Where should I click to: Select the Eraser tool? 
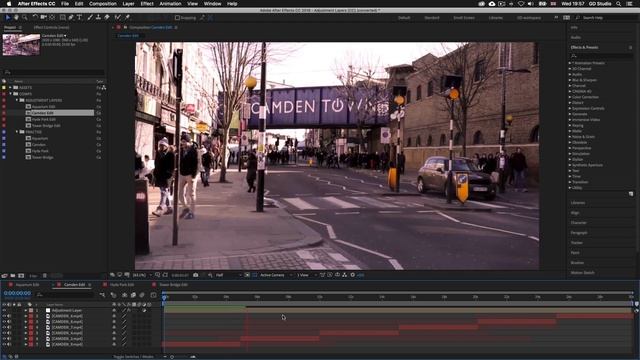point(107,18)
